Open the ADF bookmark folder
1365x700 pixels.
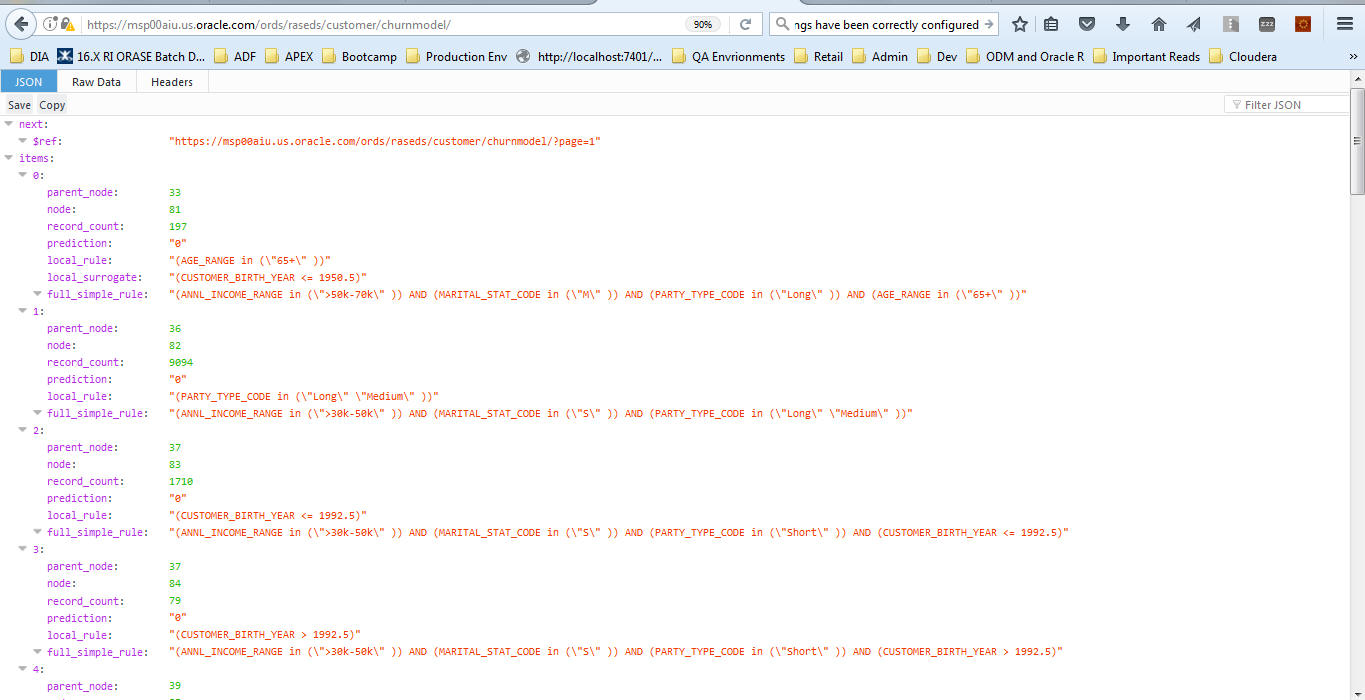click(234, 57)
